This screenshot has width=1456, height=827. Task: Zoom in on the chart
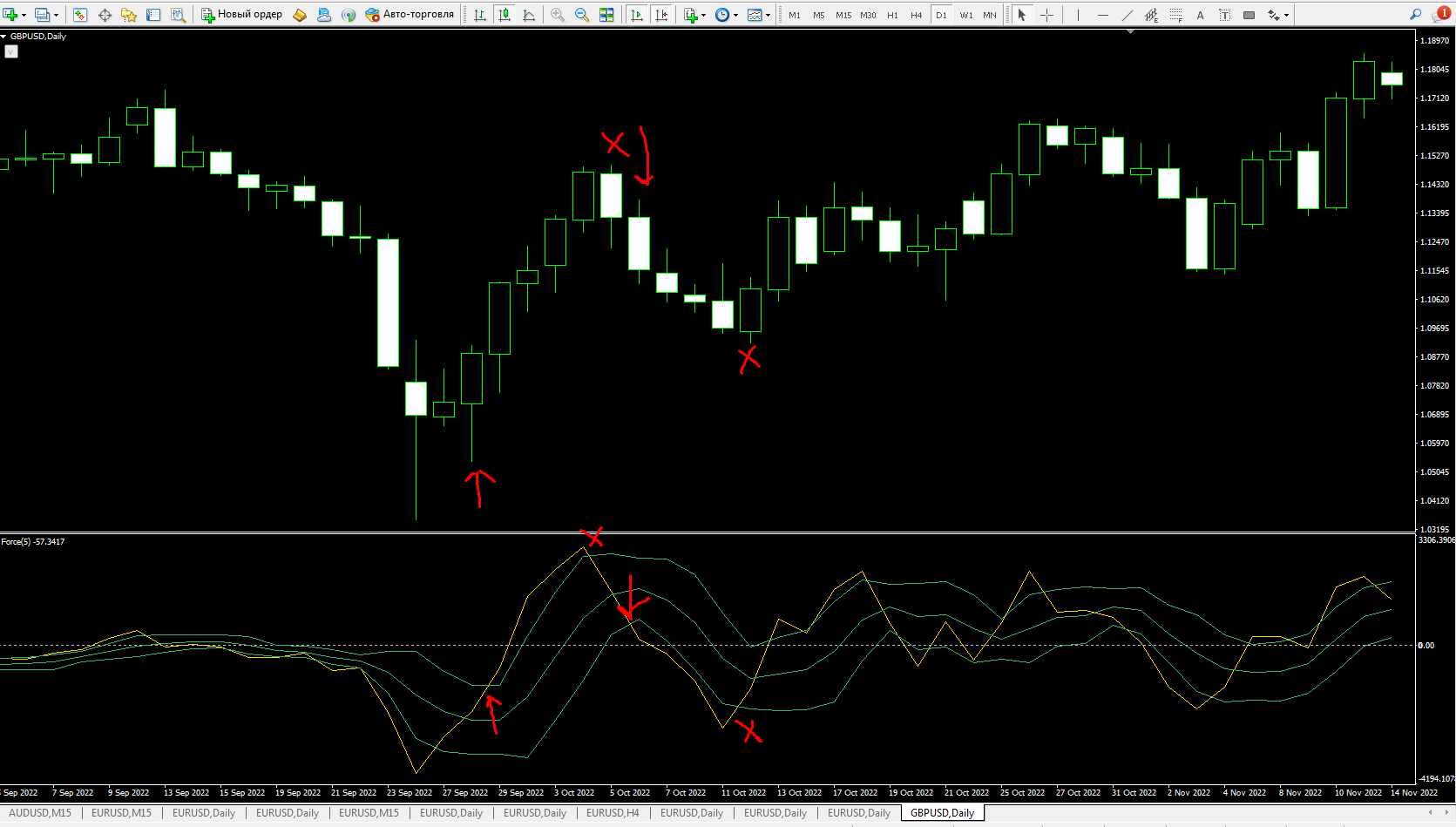tap(558, 15)
